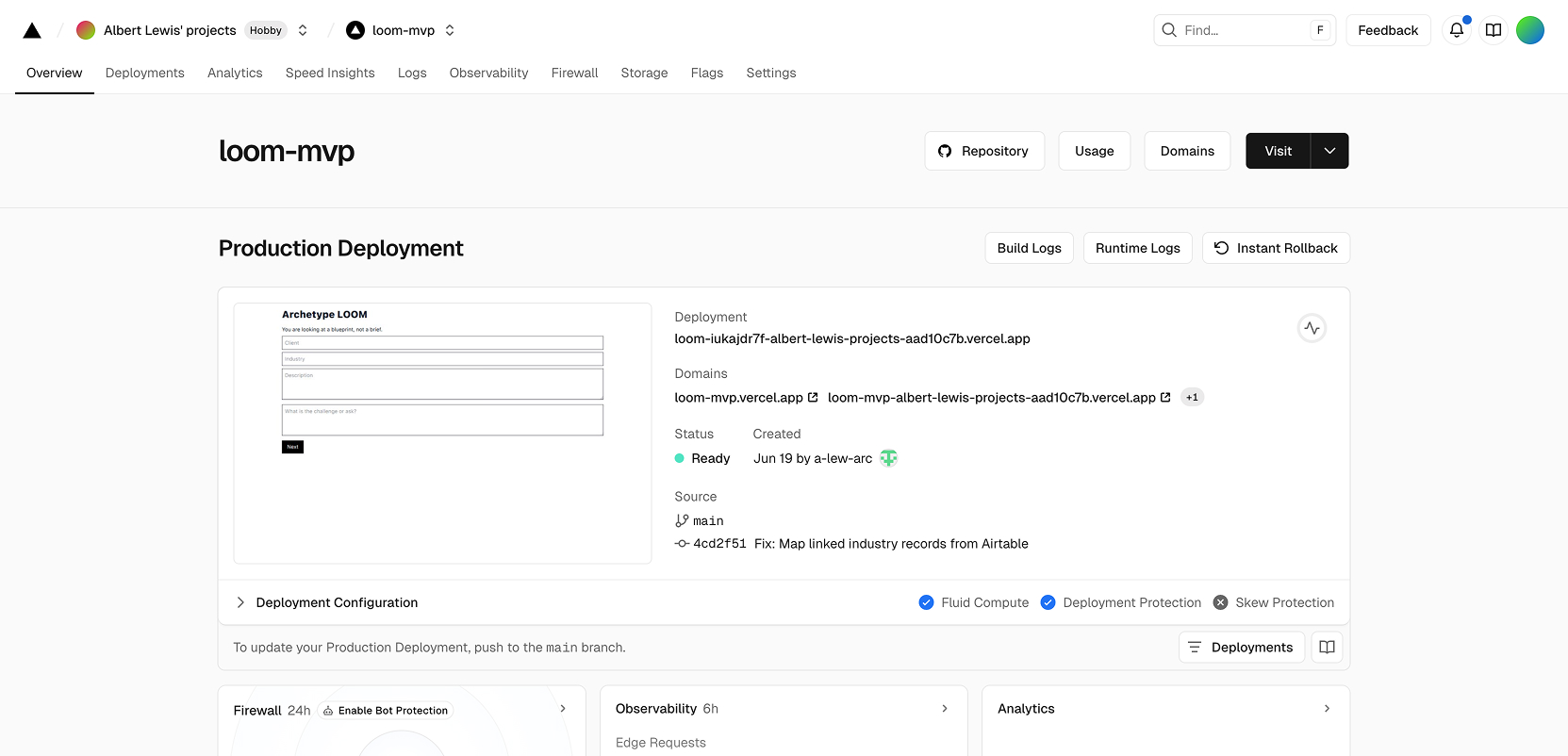Open loom-mvp-albert-lewis-projects domain link
Viewport: 1568px width, 756px height.
pyautogui.click(x=999, y=398)
